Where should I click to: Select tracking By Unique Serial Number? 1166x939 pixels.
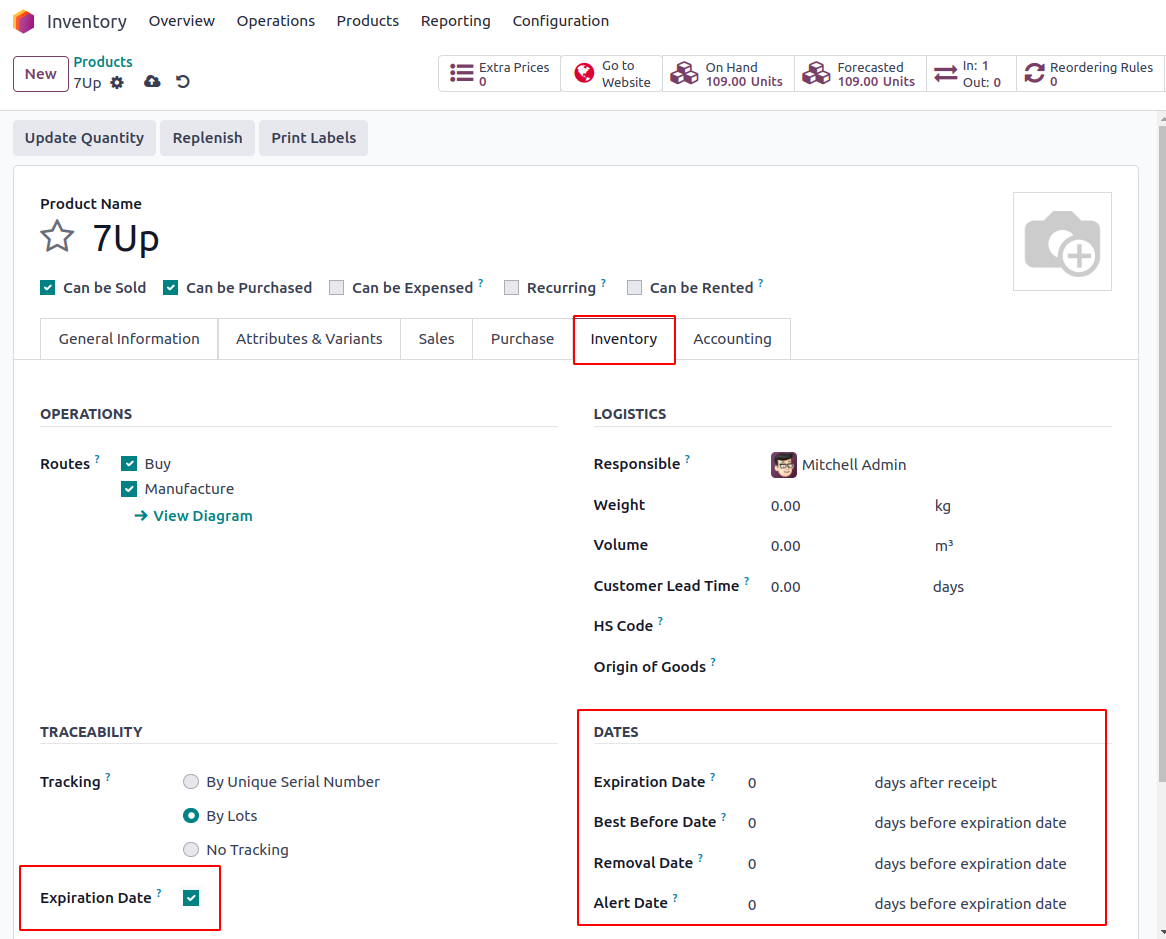point(191,781)
